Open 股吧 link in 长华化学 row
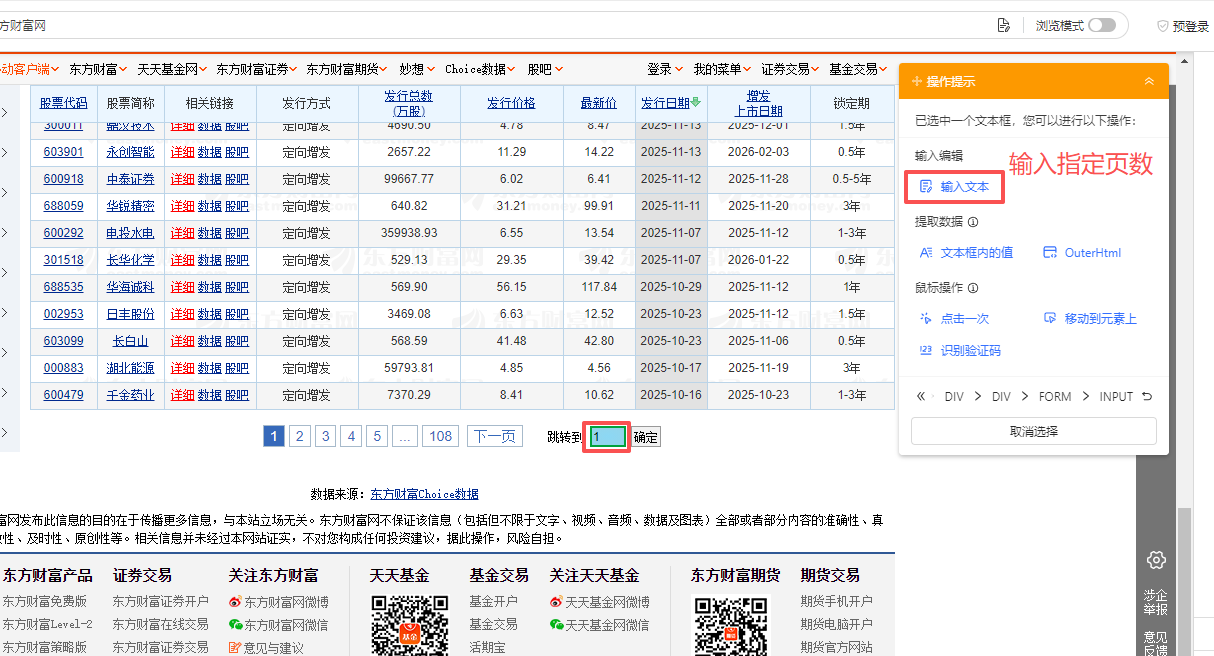Image resolution: width=1214 pixels, height=656 pixels. [x=237, y=260]
